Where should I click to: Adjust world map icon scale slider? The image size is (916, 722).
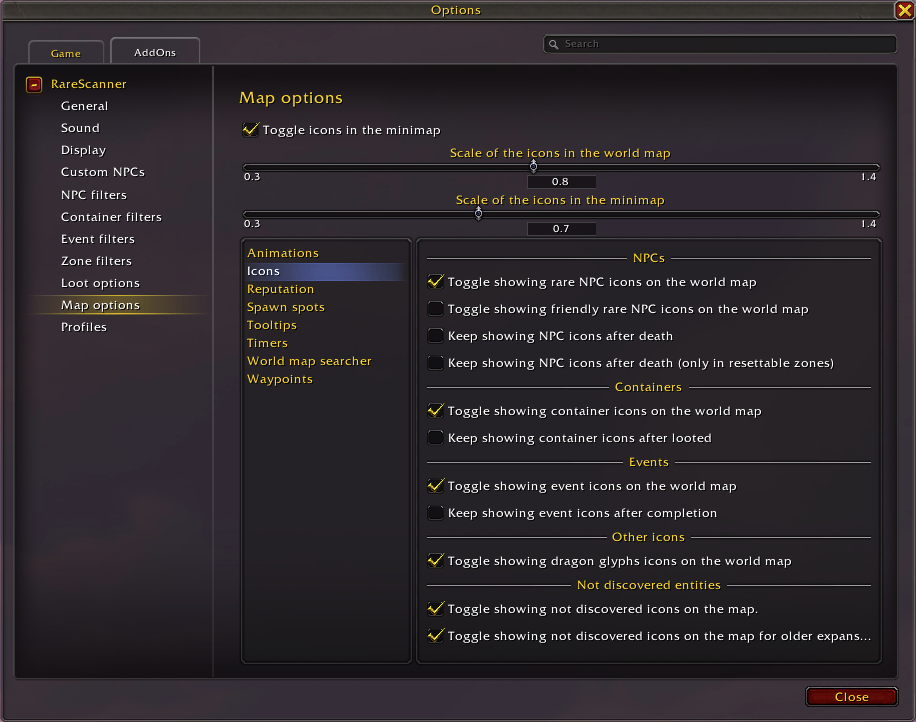[x=533, y=166]
